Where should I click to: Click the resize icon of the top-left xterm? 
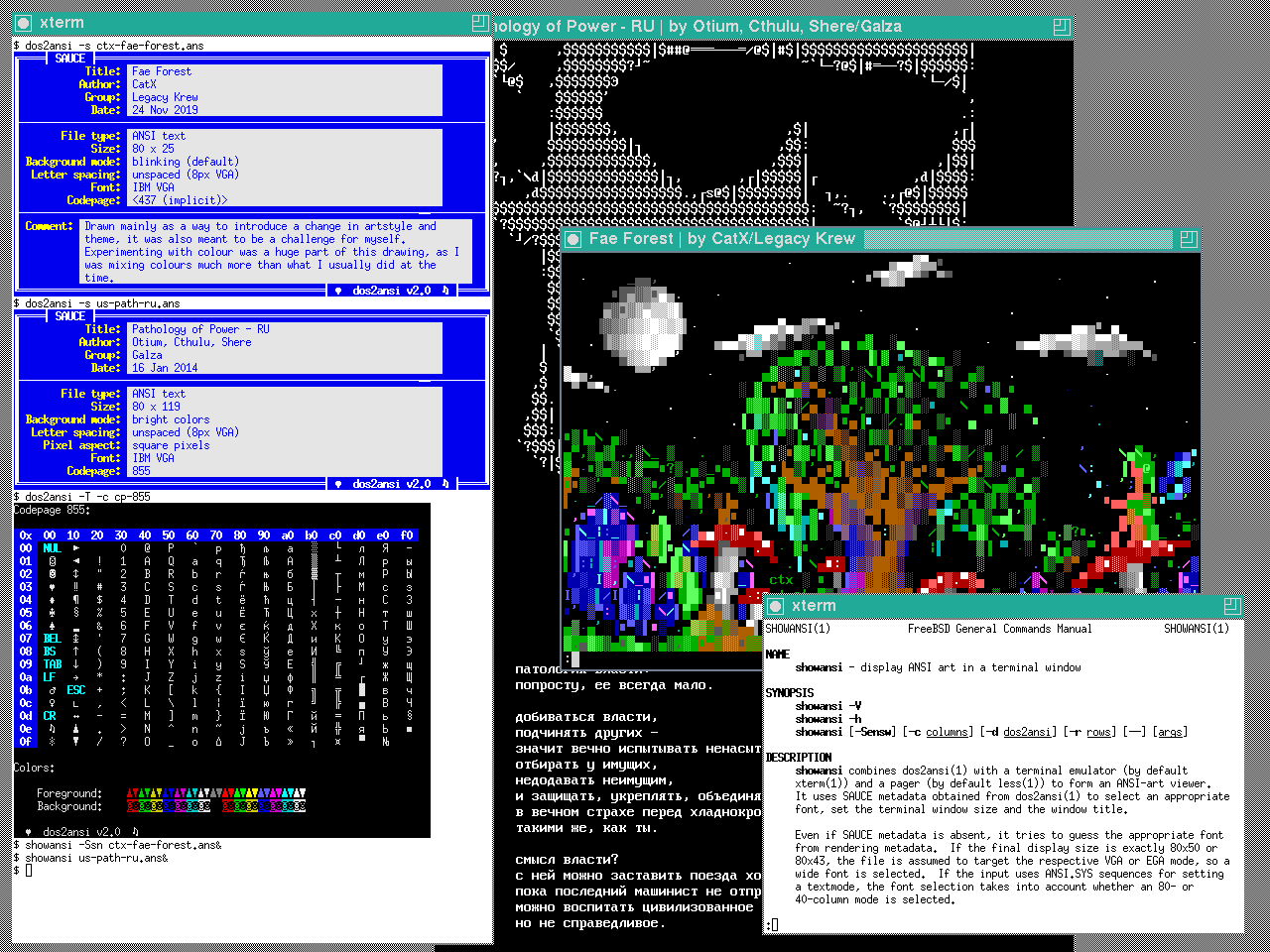click(x=480, y=22)
